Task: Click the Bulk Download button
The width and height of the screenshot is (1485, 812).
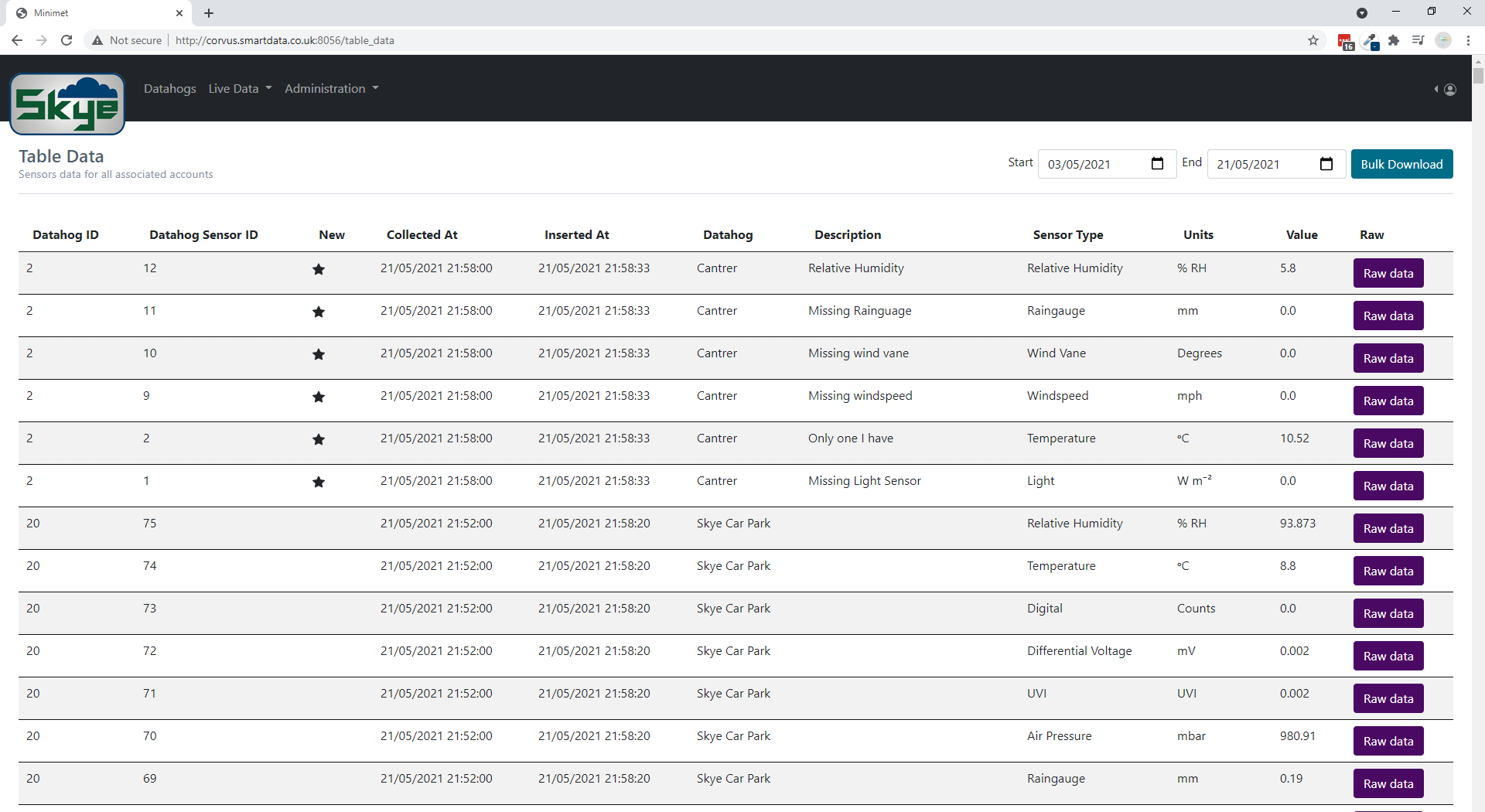Action: click(x=1401, y=164)
